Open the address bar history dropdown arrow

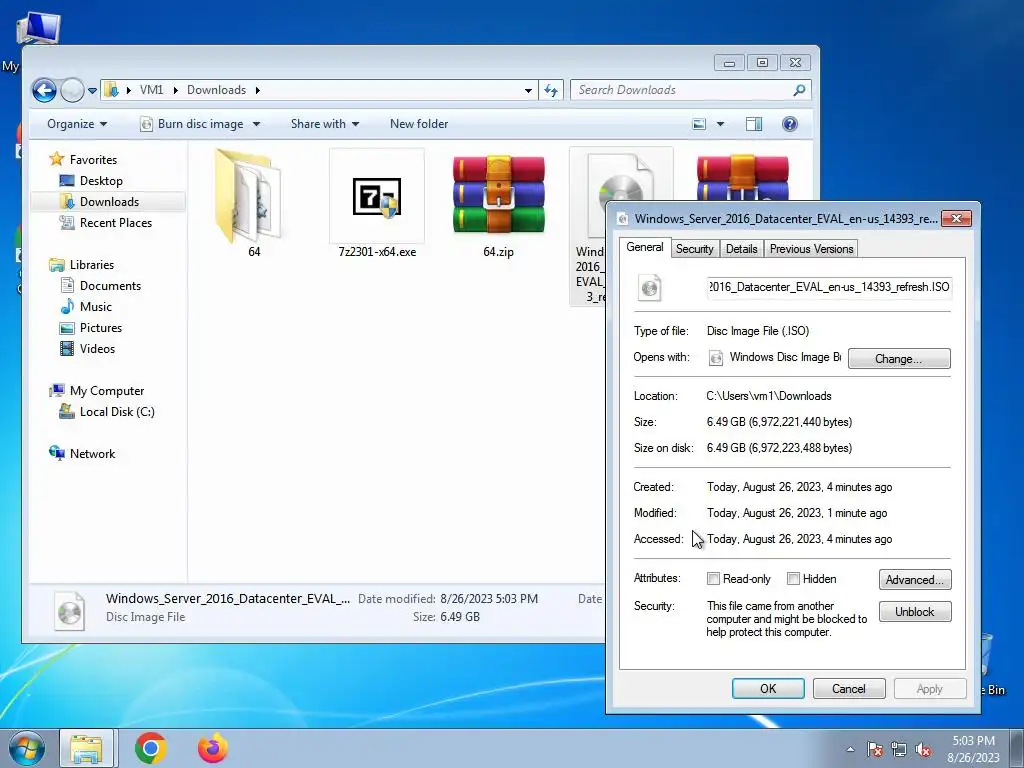(528, 91)
